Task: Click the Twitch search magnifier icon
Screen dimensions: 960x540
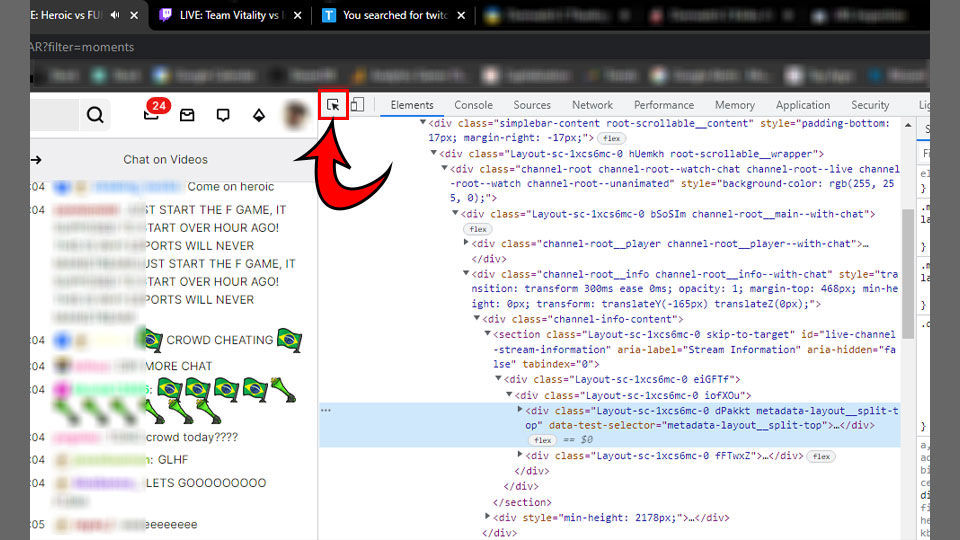Action: pyautogui.click(x=95, y=114)
